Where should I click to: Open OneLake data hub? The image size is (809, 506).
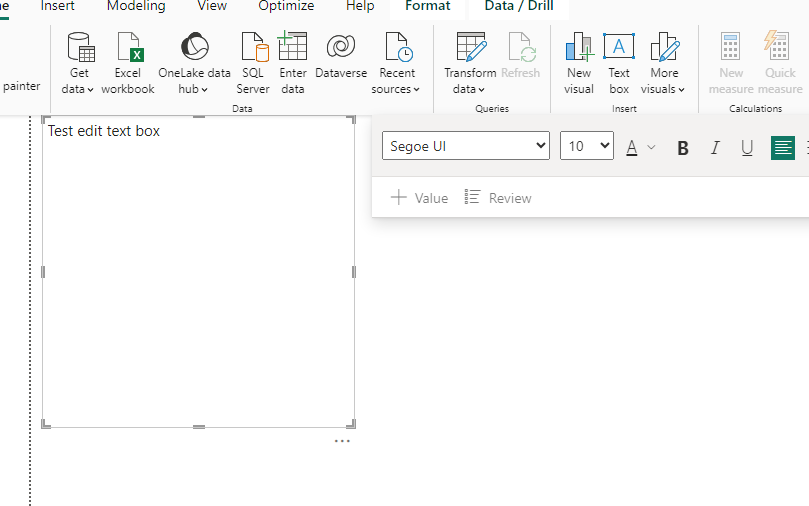pos(194,64)
